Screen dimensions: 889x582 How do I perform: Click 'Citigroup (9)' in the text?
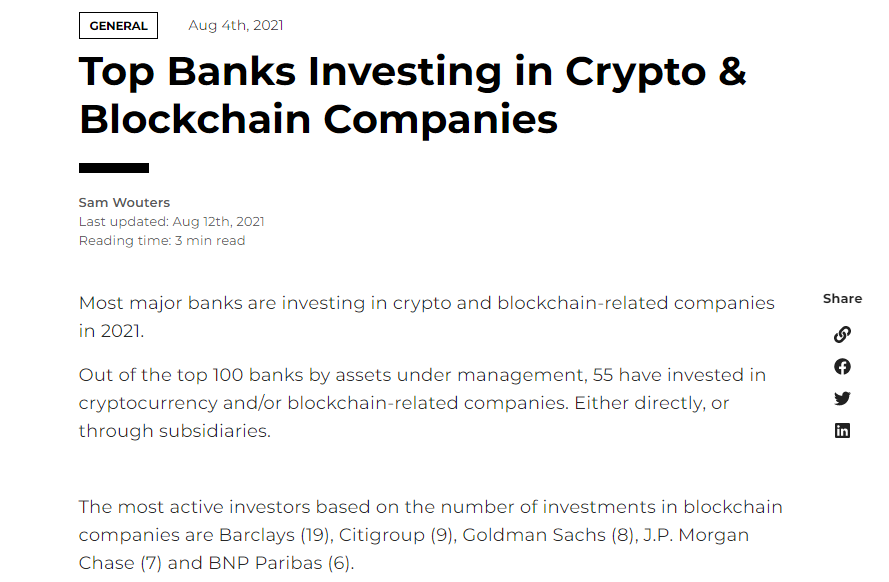point(397,535)
